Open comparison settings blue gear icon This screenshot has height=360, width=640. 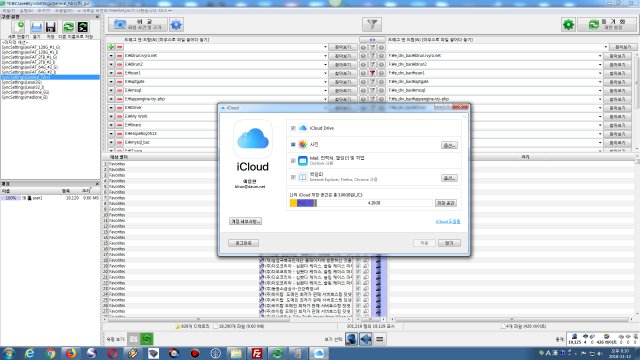point(176,24)
